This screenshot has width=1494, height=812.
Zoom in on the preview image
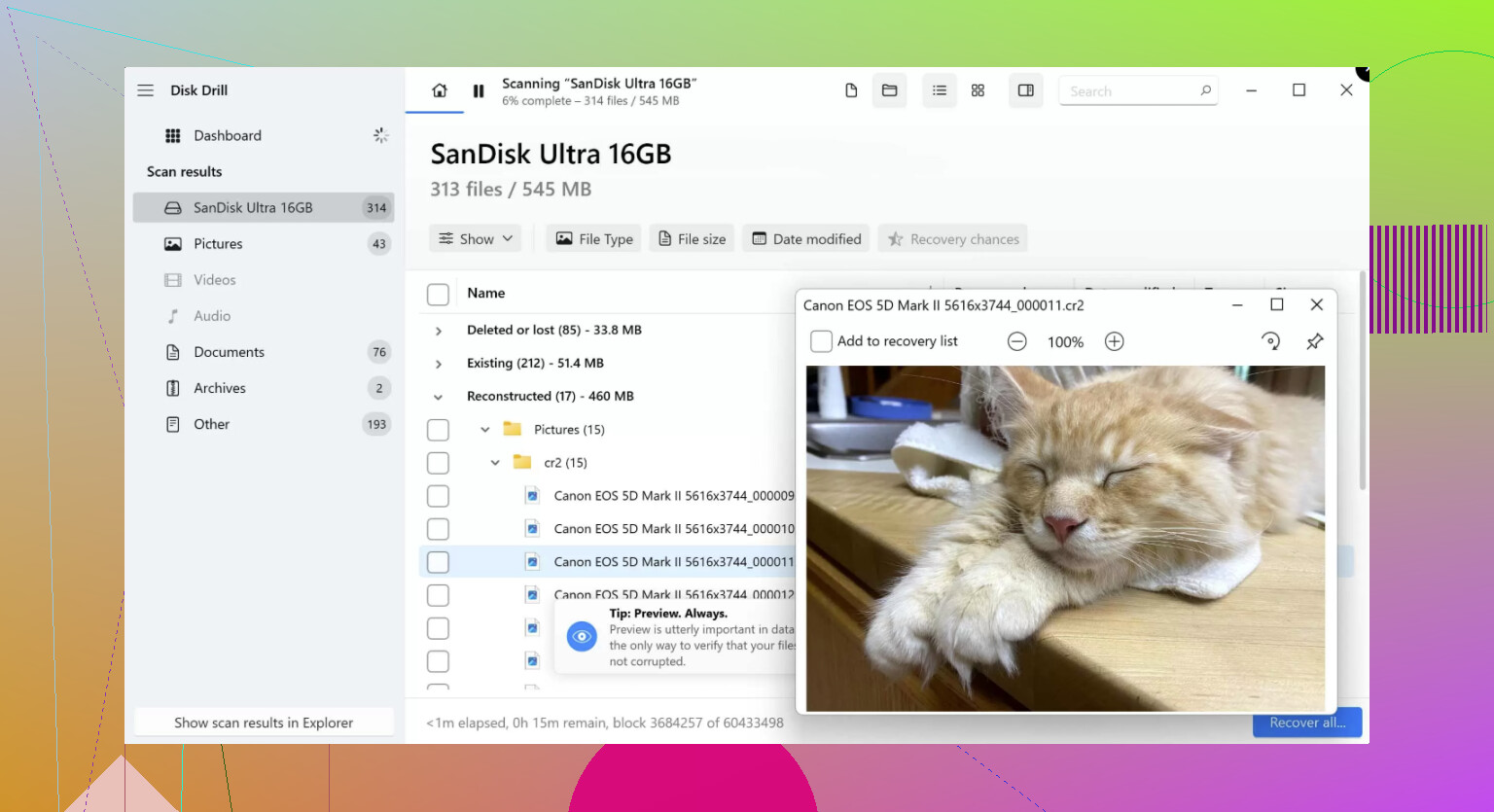1115,341
